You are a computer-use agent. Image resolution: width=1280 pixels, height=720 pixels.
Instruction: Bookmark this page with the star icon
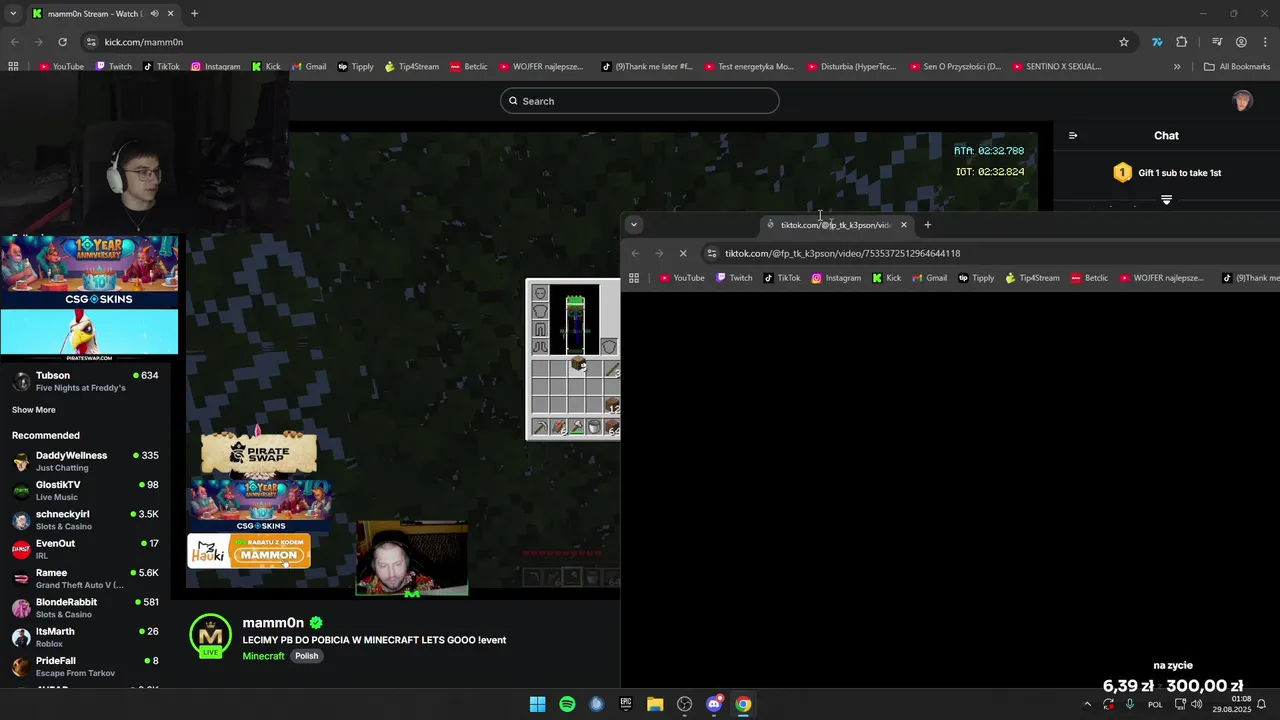point(1124,42)
